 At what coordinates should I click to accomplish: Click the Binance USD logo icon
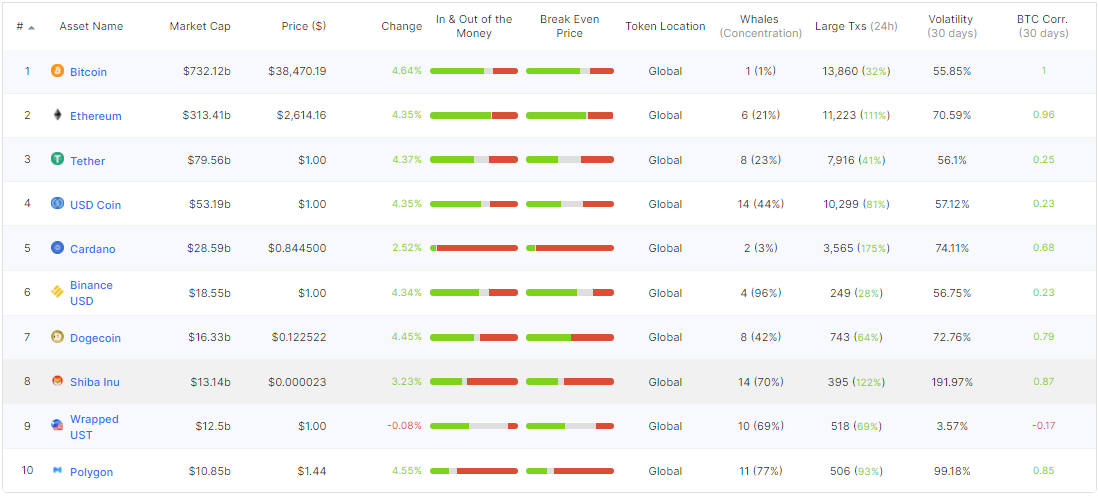point(57,292)
